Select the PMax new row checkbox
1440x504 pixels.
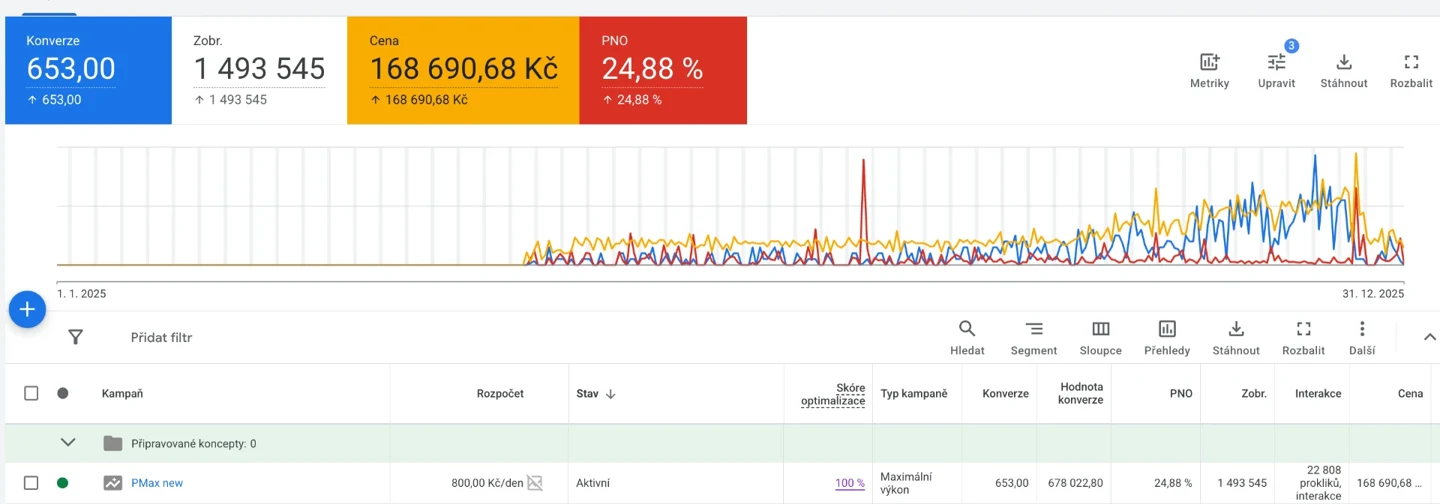pos(31,483)
